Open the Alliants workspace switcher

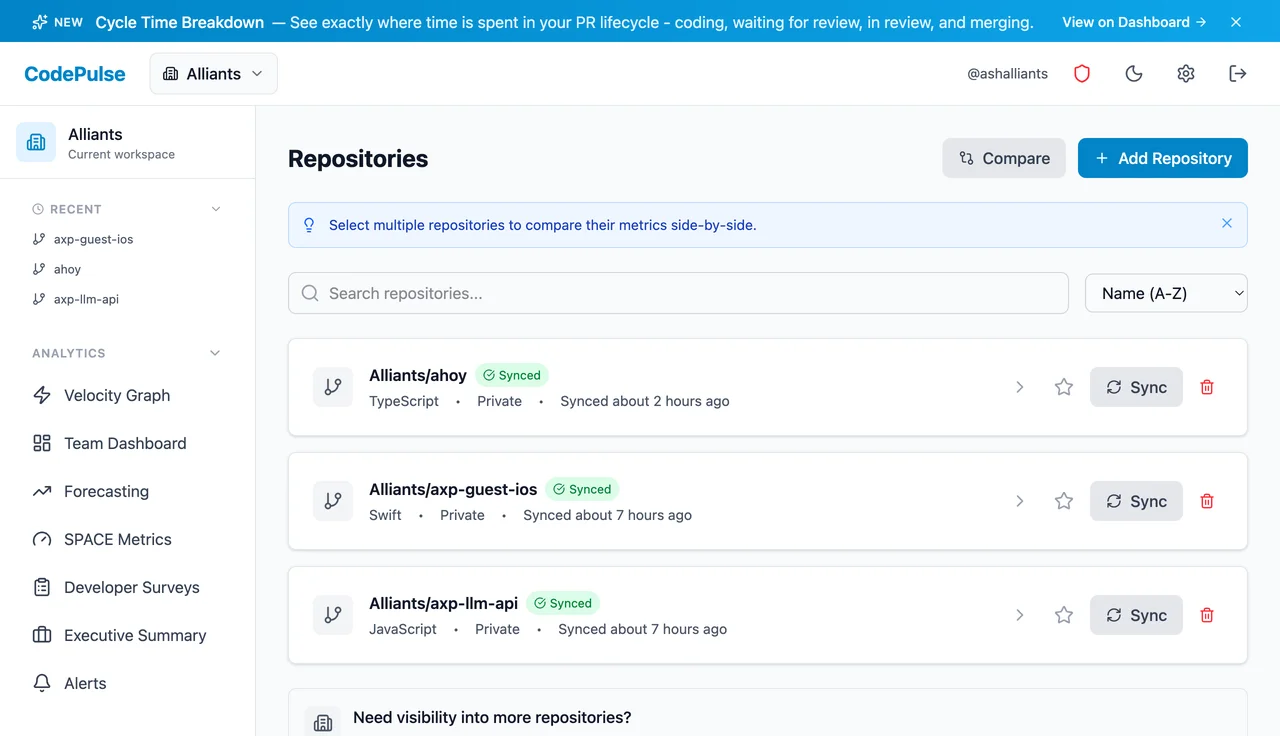click(x=213, y=73)
